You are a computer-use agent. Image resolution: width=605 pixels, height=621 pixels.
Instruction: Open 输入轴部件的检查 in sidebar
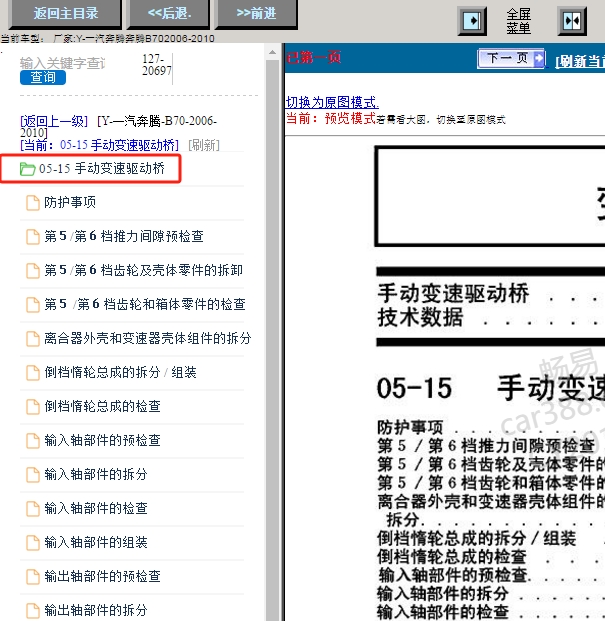96,509
